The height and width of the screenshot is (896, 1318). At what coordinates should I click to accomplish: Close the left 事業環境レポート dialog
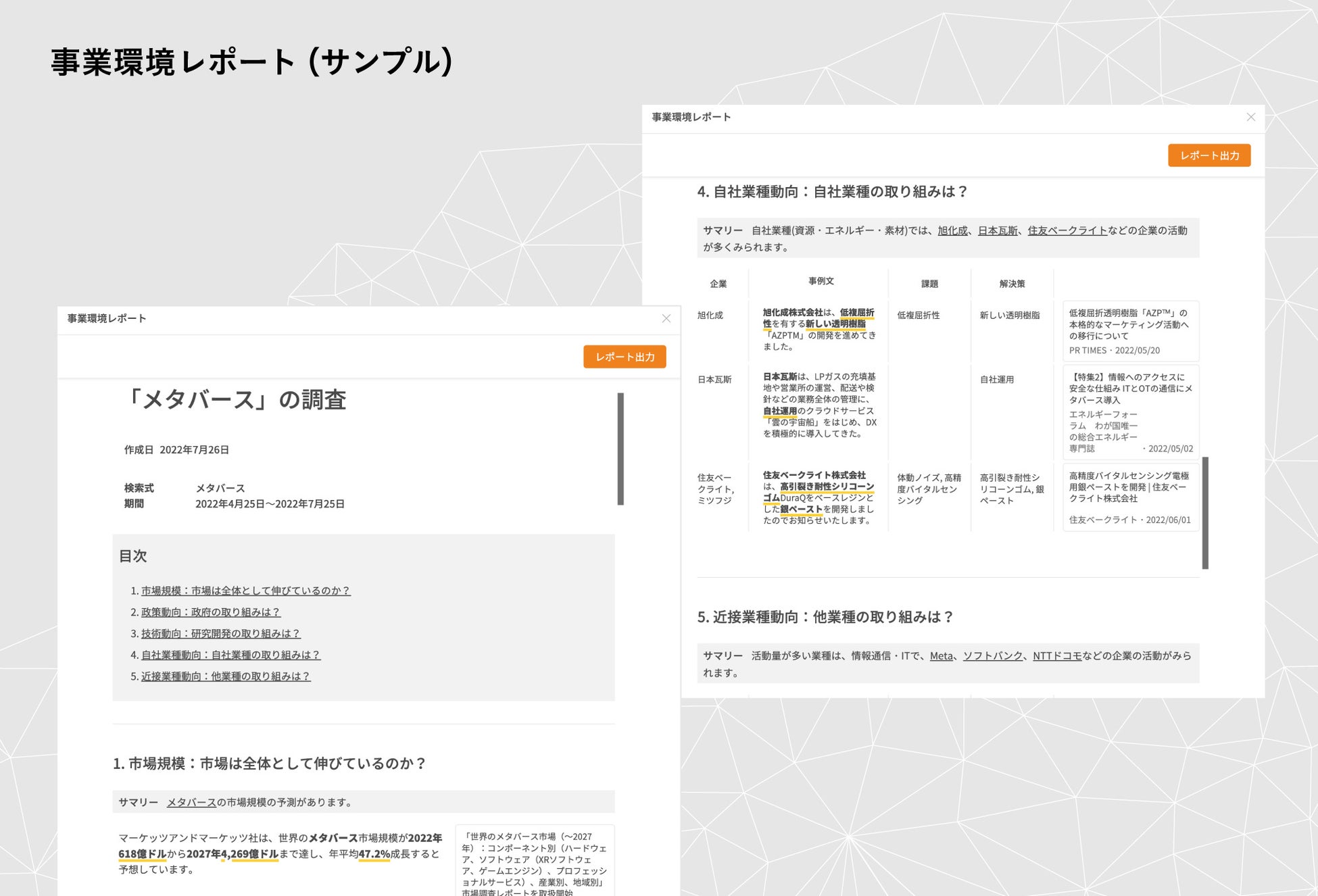[x=666, y=318]
